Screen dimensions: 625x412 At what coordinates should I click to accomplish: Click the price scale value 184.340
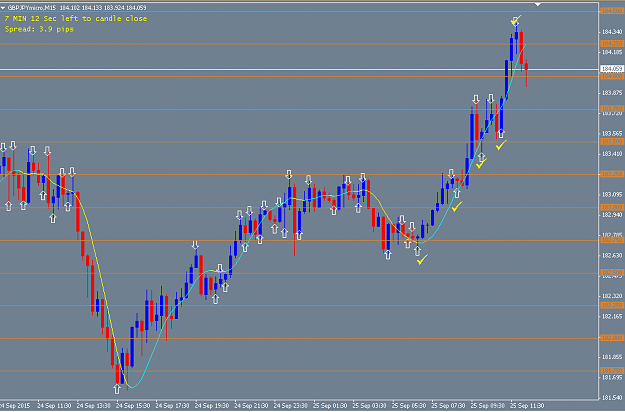[612, 31]
